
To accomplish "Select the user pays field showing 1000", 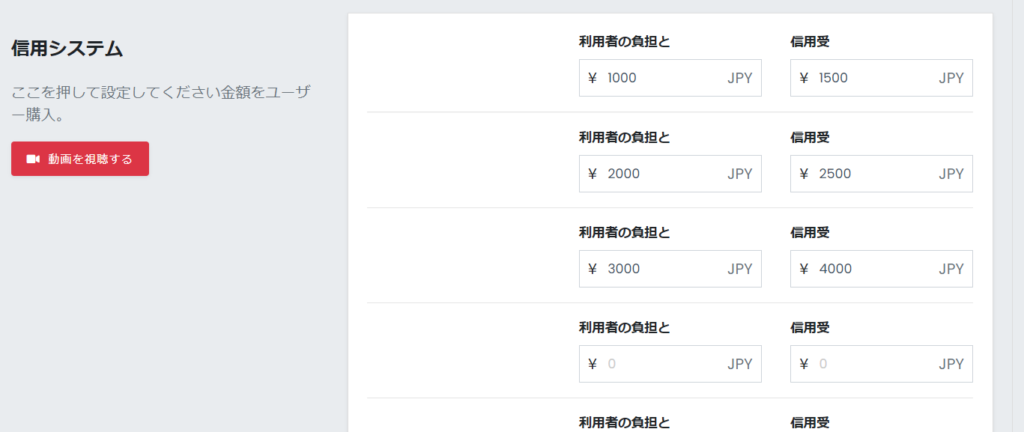I will [x=670, y=78].
